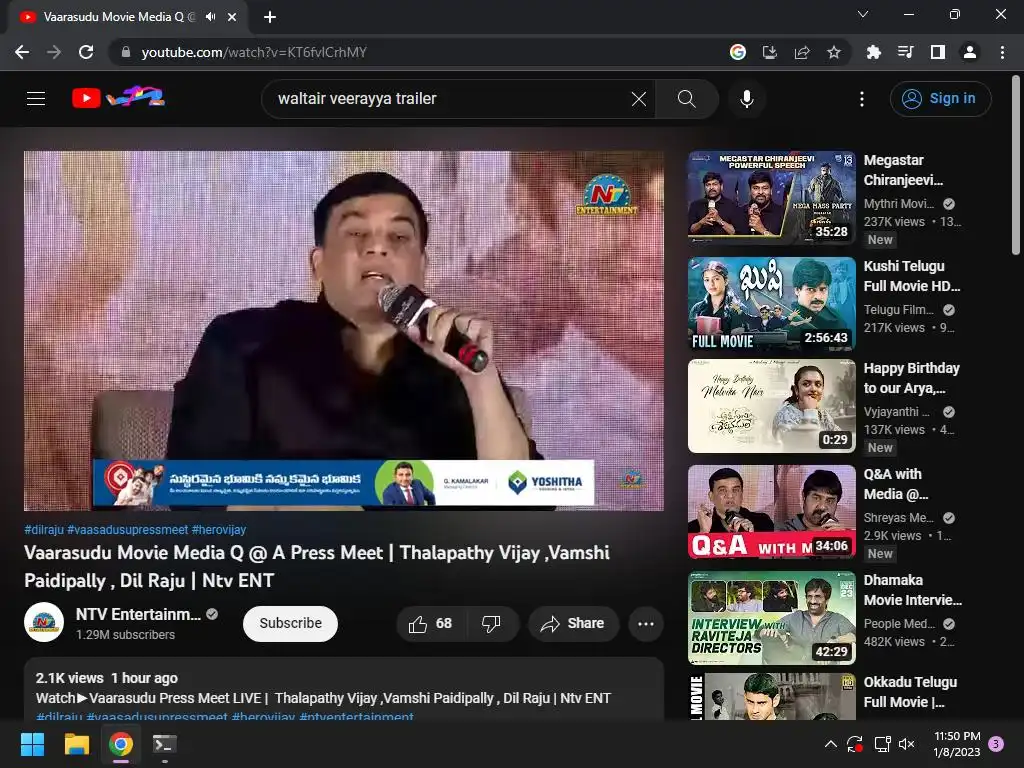This screenshot has width=1024, height=768.
Task: Click the browser forward arrow
Action: point(54,52)
